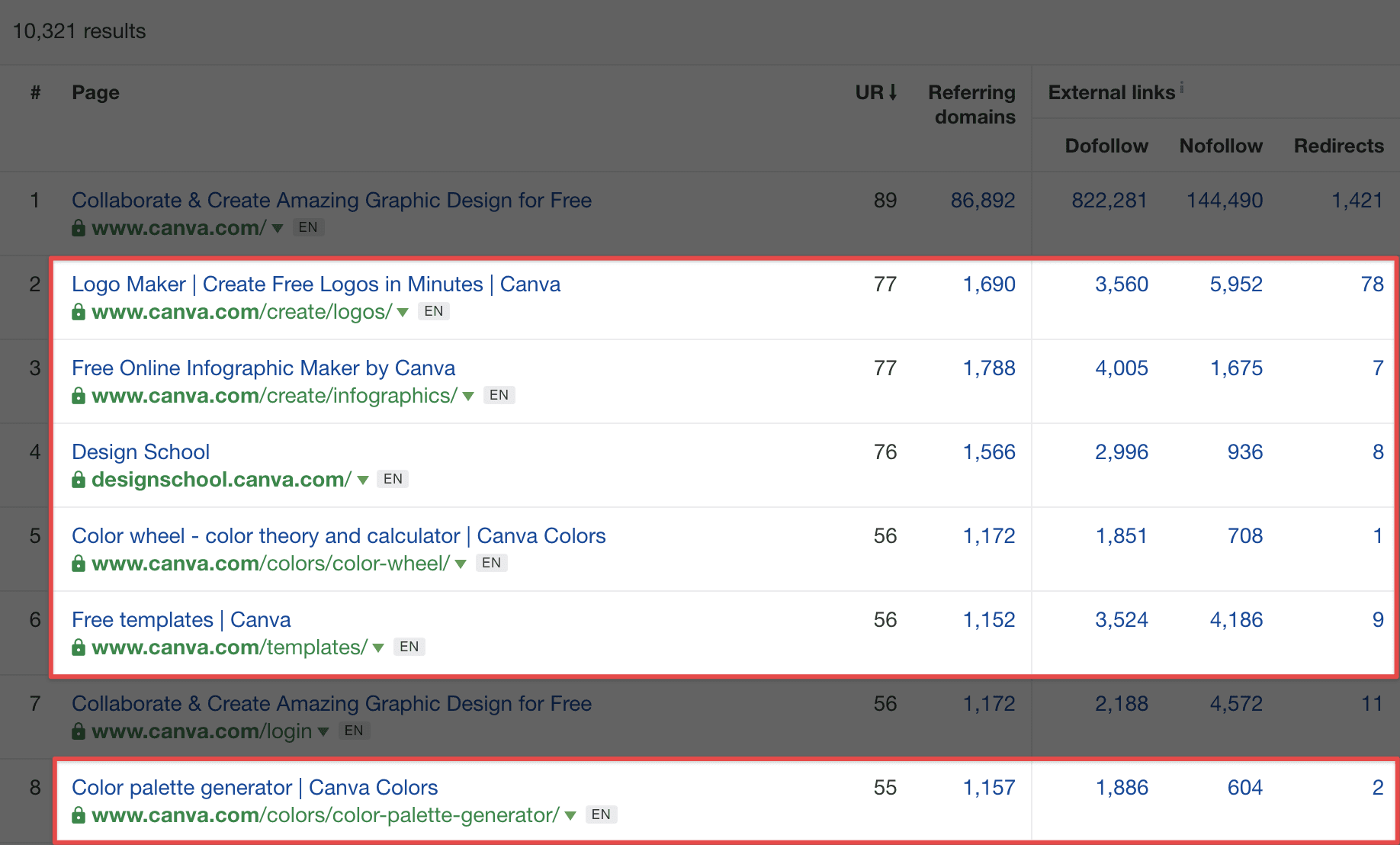Open dropdown arrow beside colors/color-wheel/ URL

[461, 564]
